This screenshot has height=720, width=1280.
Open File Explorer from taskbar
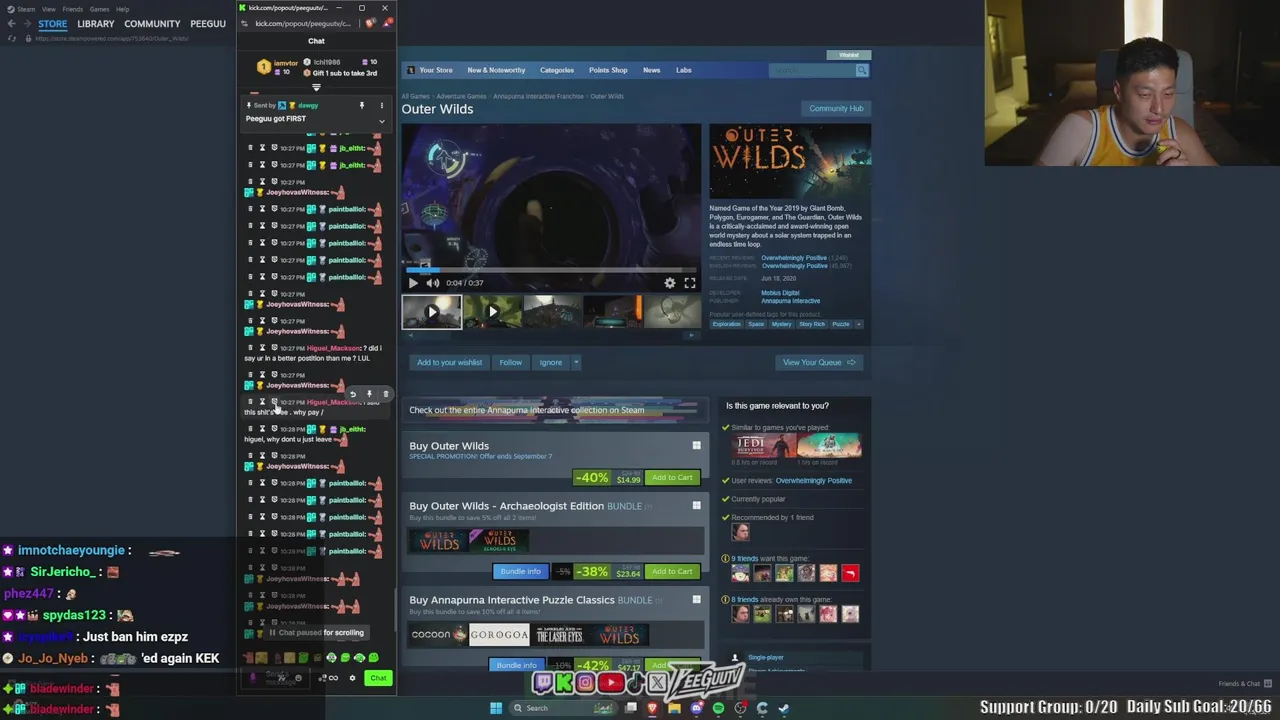click(675, 708)
